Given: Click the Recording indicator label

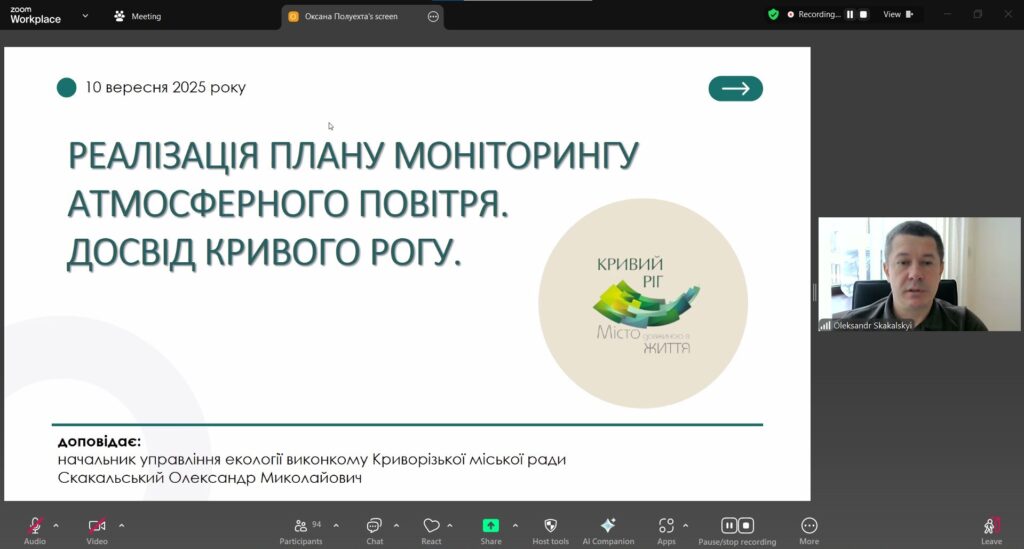Looking at the screenshot, I should tap(814, 14).
